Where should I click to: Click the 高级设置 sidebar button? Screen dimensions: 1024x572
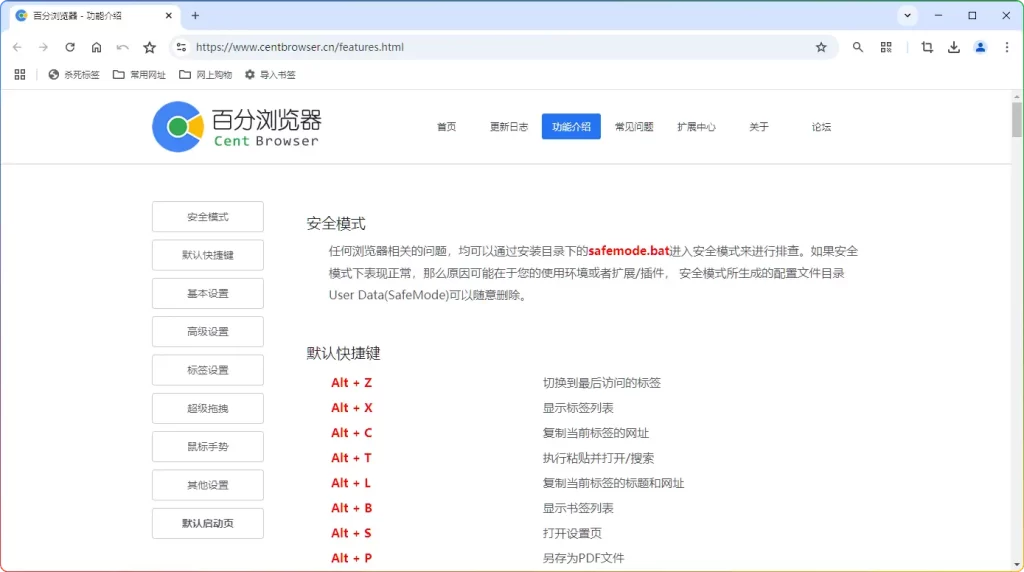(208, 332)
